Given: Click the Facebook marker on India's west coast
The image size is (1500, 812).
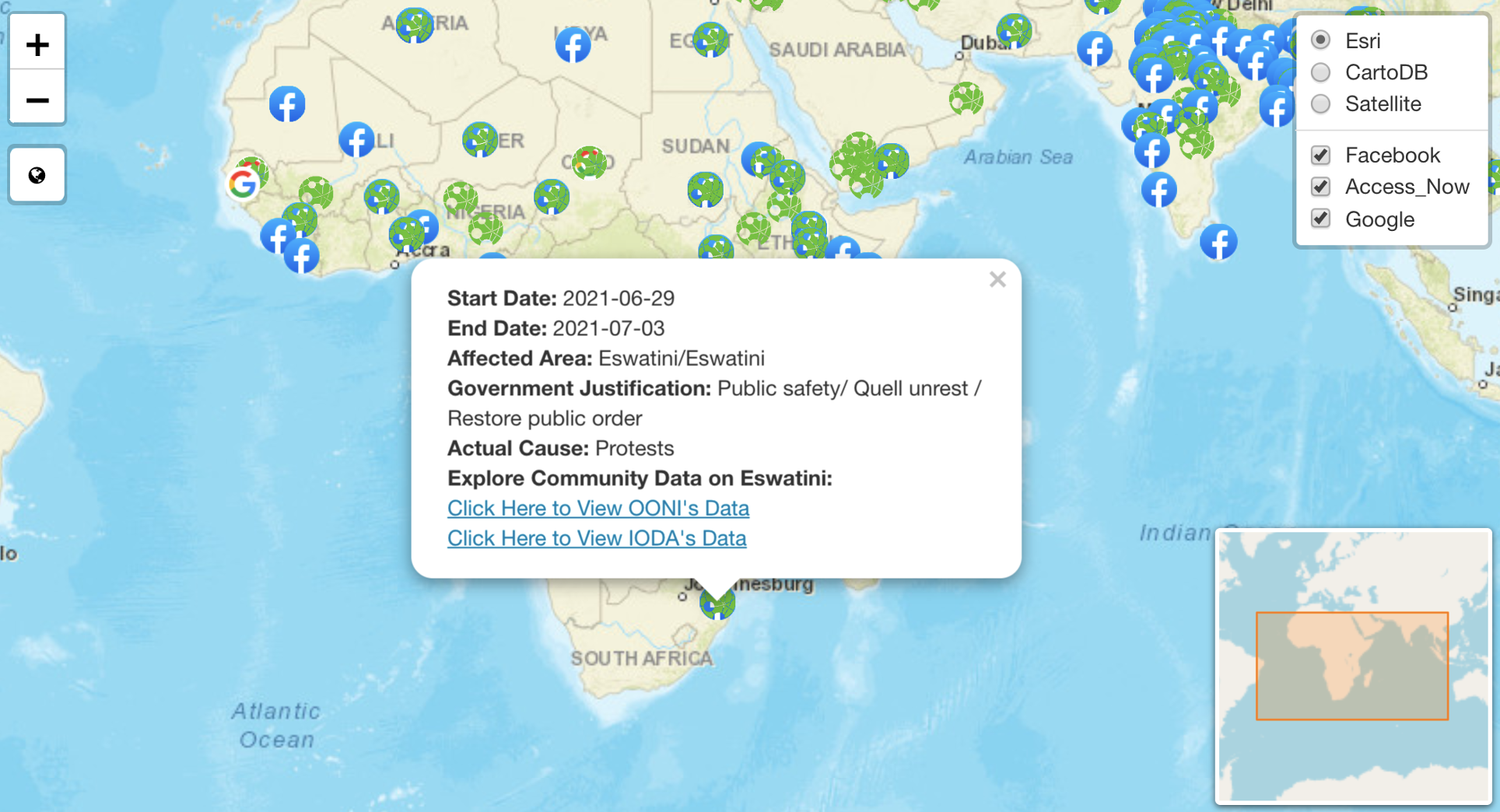Looking at the screenshot, I should click(1151, 151).
